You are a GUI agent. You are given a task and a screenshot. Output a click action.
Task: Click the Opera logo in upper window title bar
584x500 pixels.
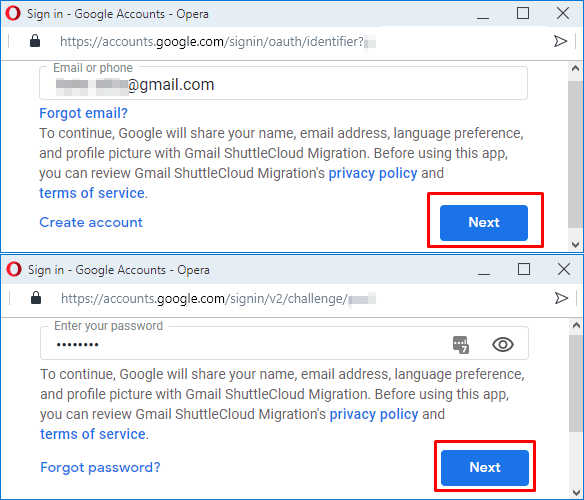coord(13,13)
